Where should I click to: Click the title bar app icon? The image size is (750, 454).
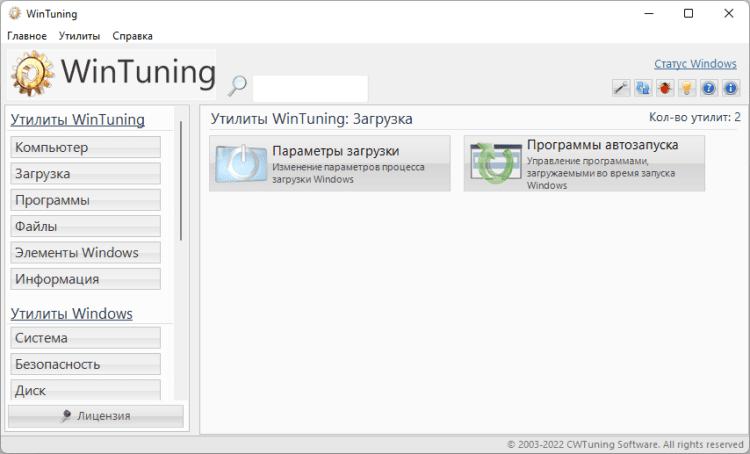(x=15, y=13)
